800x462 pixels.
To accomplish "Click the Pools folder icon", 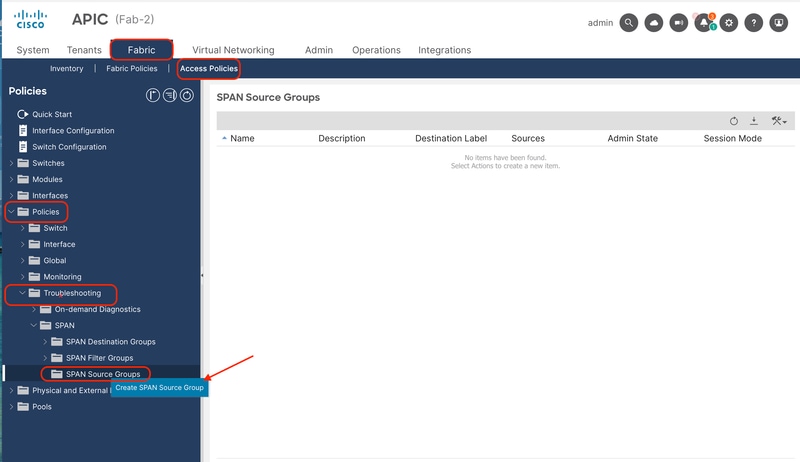I will click(x=23, y=406).
